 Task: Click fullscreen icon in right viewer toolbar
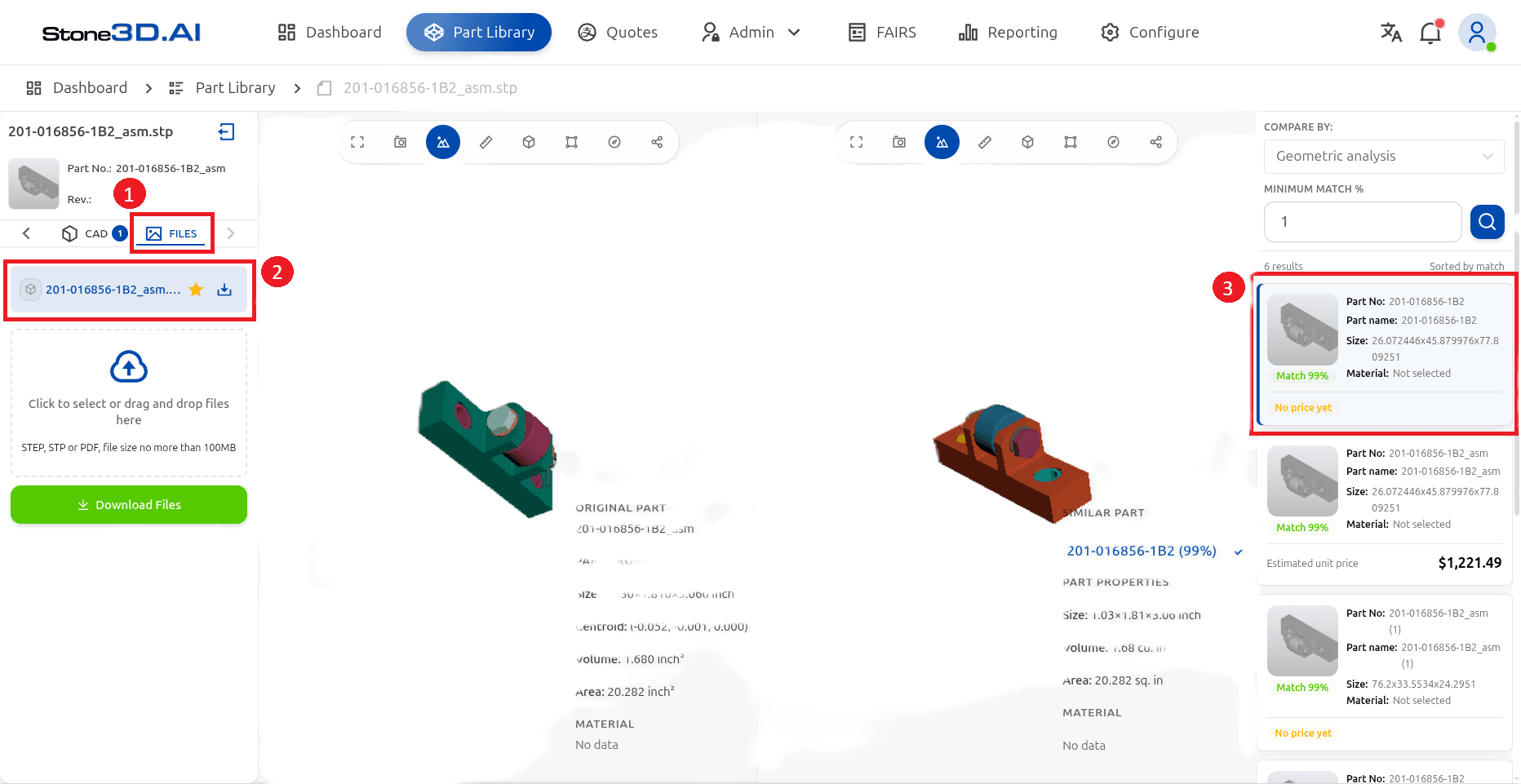[856, 142]
